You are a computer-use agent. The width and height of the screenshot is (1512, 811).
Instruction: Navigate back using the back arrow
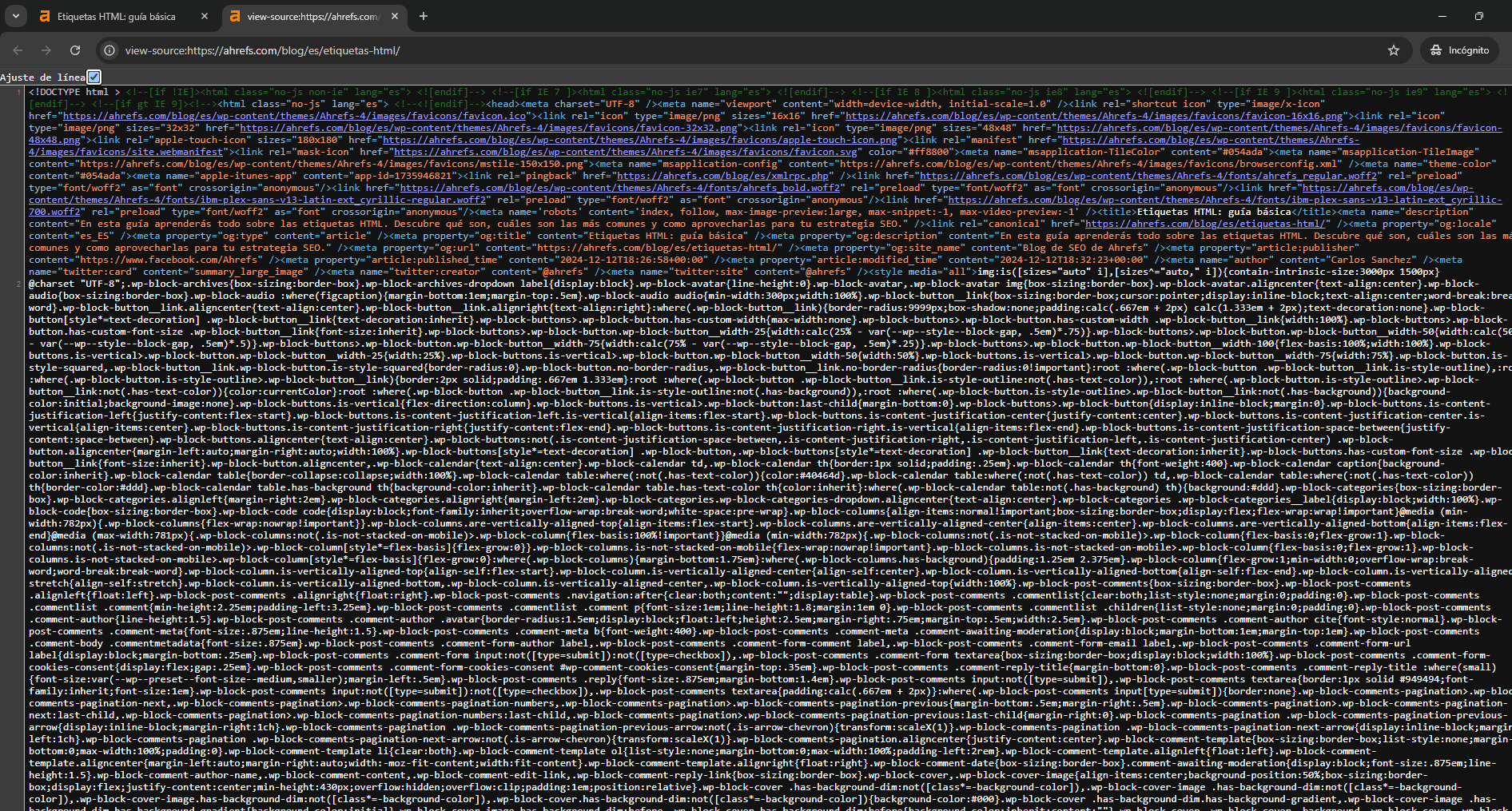pos(18,50)
